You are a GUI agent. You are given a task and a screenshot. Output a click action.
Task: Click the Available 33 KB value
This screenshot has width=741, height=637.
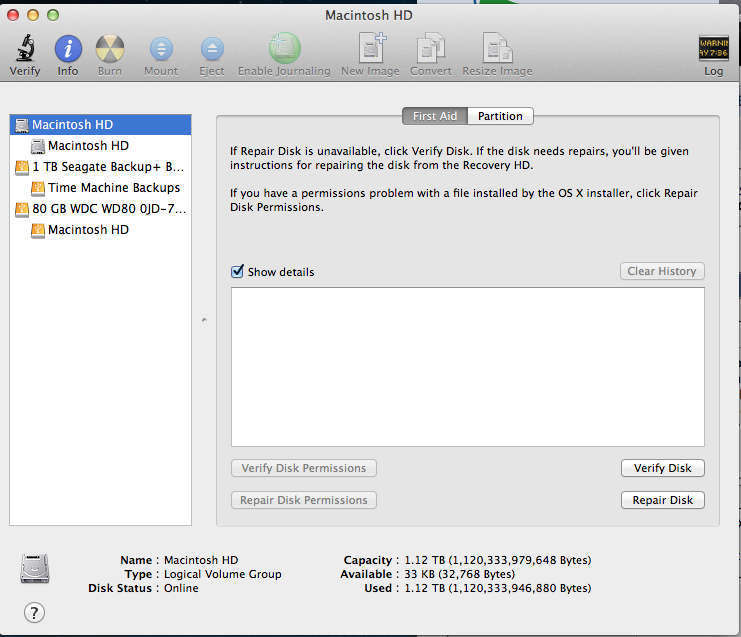tap(459, 574)
